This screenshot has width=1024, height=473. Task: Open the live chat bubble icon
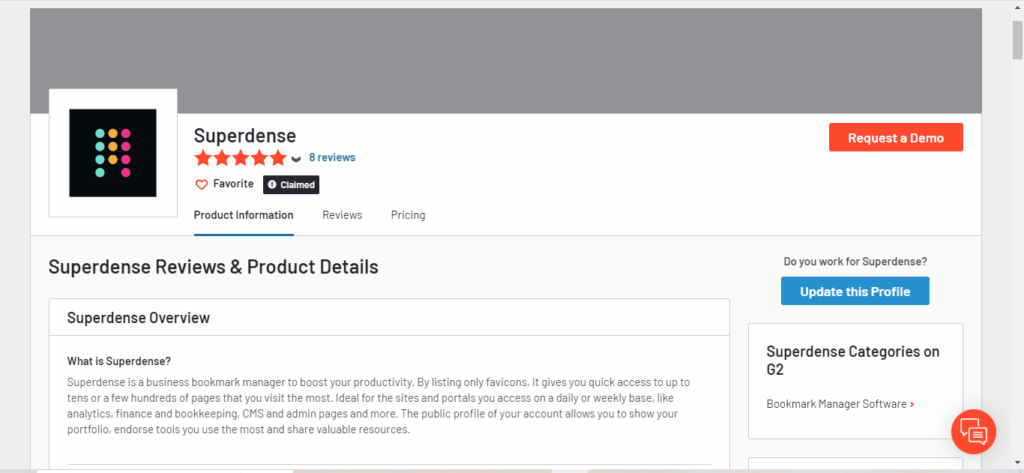pos(974,432)
